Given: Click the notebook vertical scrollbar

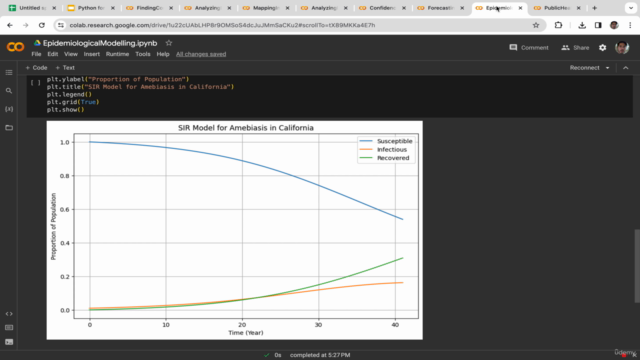Looking at the screenshot, I should pyautogui.click(x=637, y=266).
